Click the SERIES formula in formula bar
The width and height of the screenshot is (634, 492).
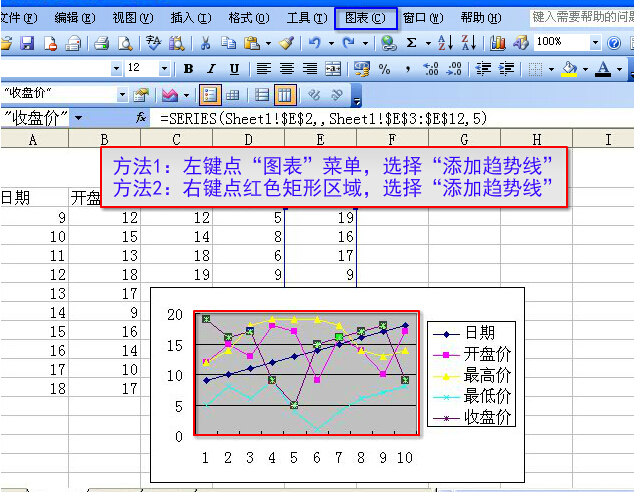pyautogui.click(x=323, y=118)
